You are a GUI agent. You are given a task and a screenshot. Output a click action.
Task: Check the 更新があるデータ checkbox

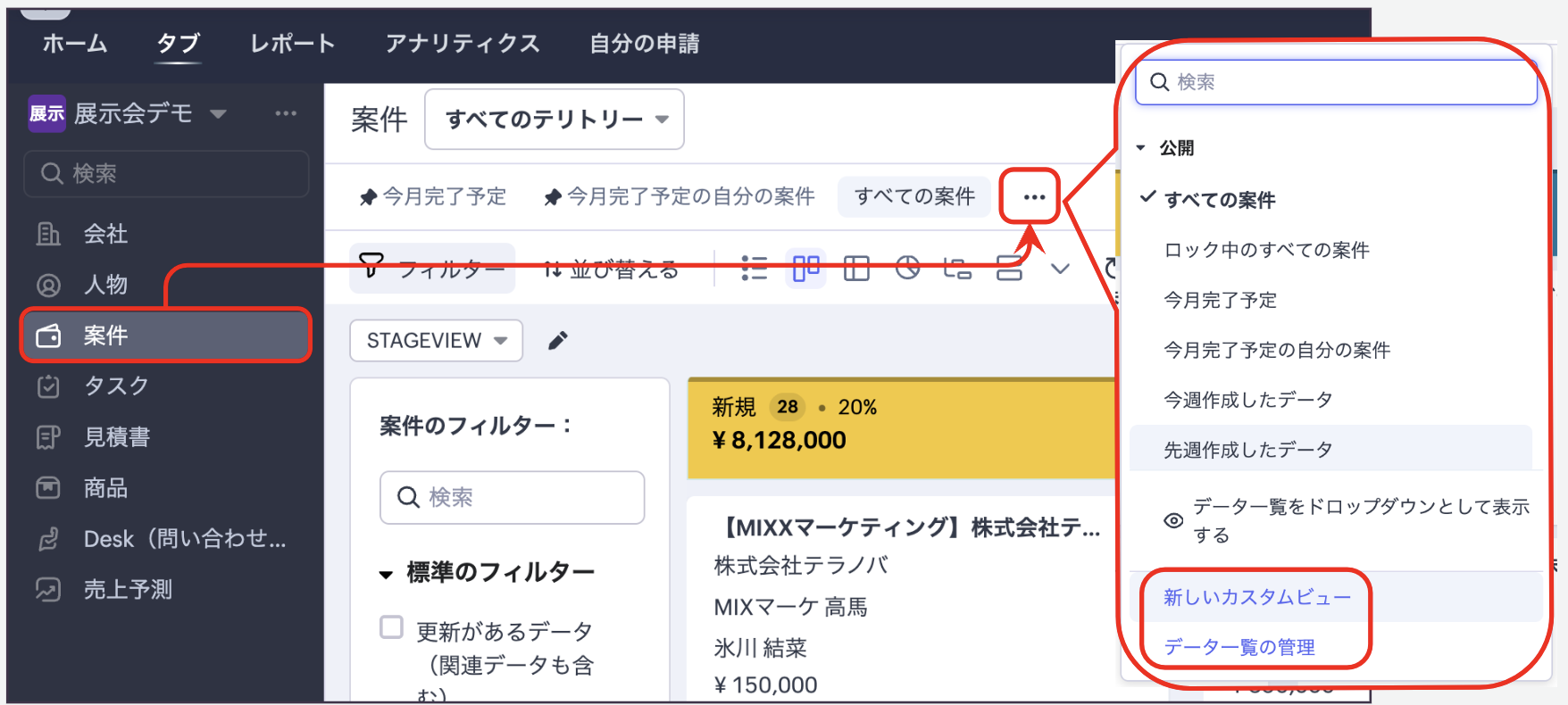point(392,627)
